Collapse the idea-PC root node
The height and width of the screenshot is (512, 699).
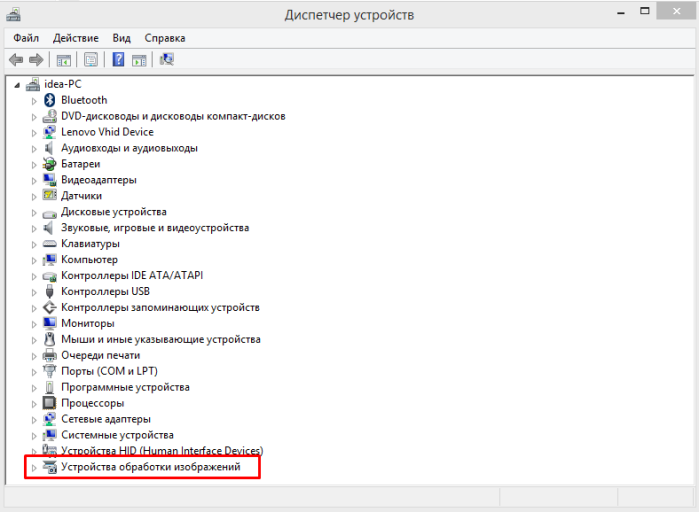point(17,85)
